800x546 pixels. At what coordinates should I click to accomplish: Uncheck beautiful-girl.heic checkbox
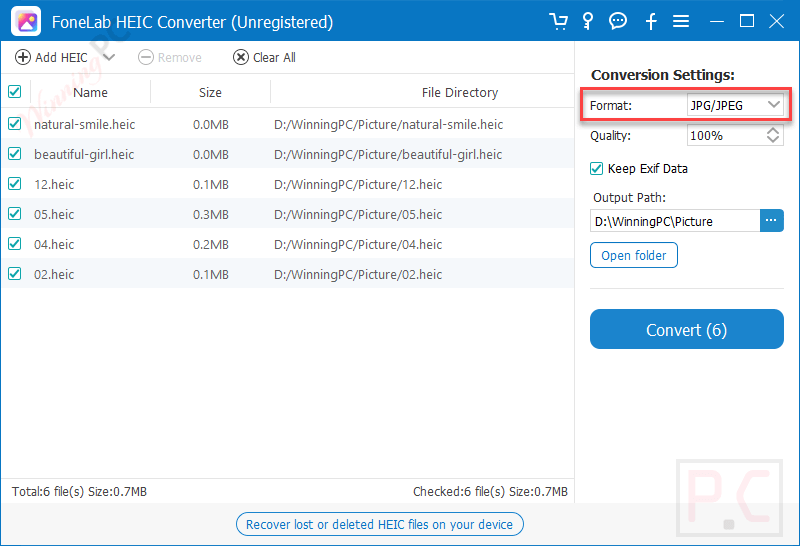click(15, 154)
